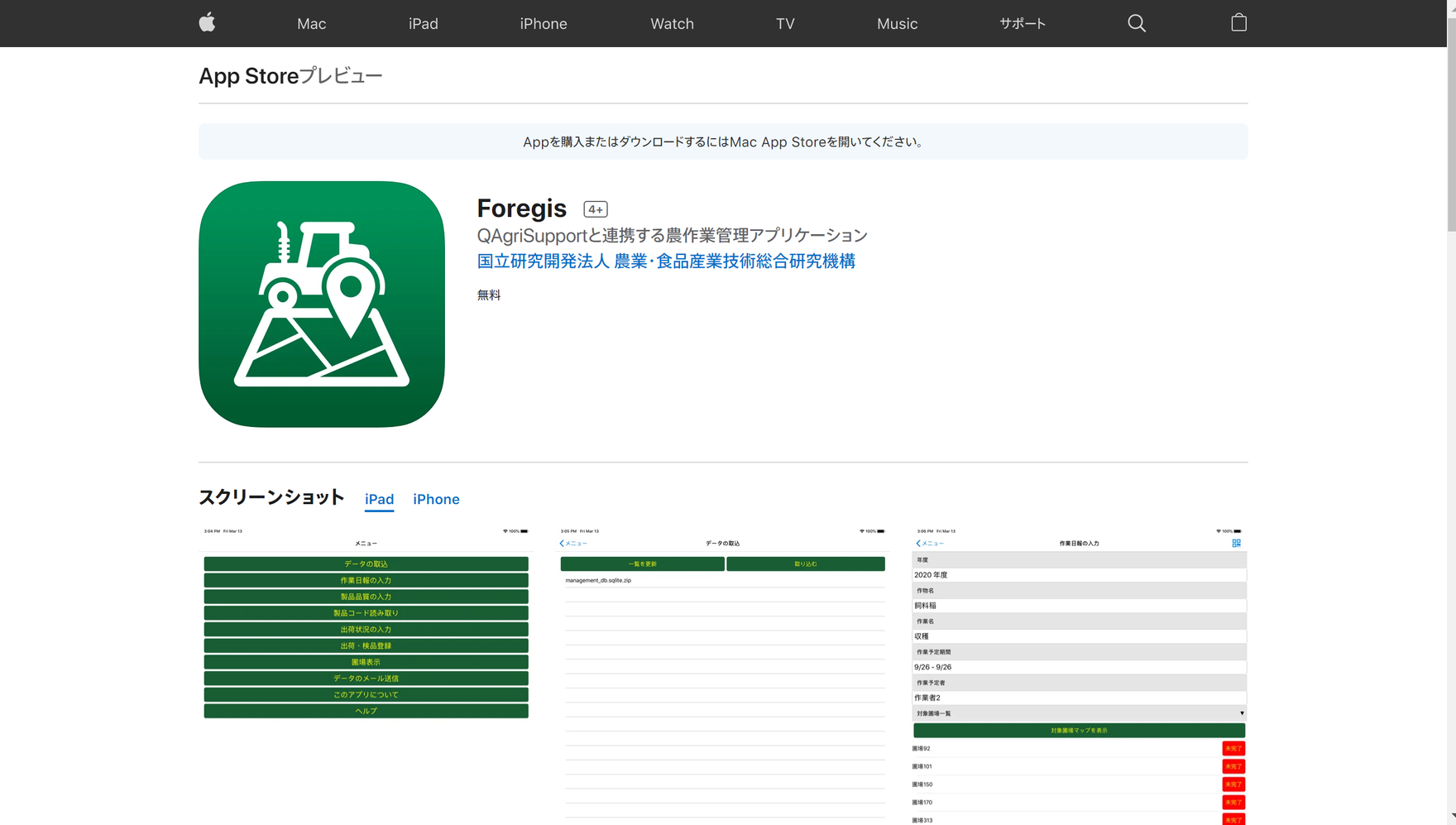Screen dimensions: 1456x825
Task: Open the Music menu item
Action: coord(897,24)
